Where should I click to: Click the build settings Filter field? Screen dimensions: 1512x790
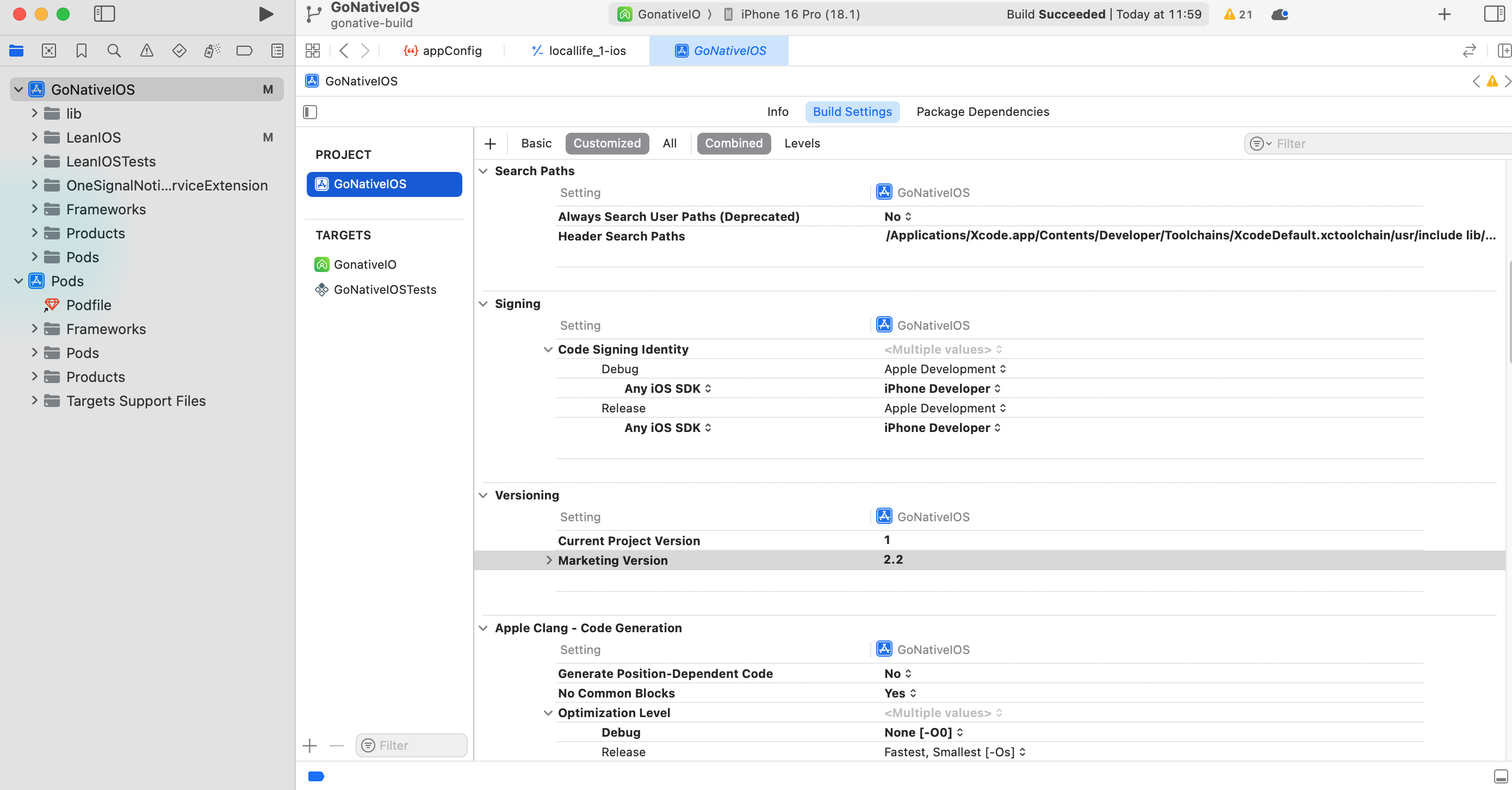click(x=1378, y=144)
